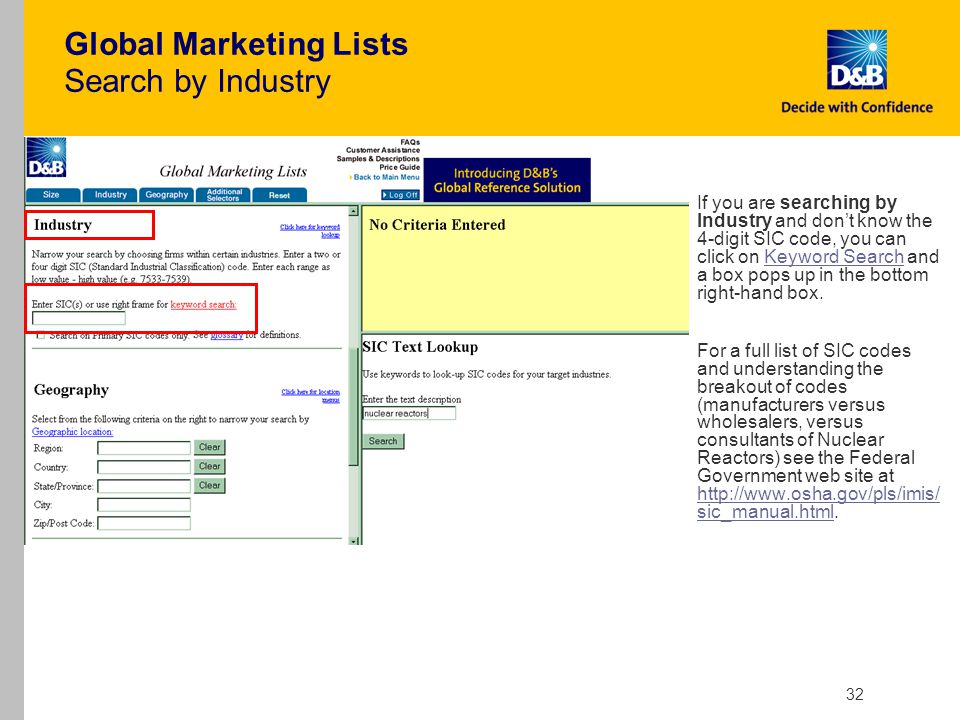Viewport: 960px width, 720px height.
Task: Focus the Country input field
Action: click(x=144, y=467)
